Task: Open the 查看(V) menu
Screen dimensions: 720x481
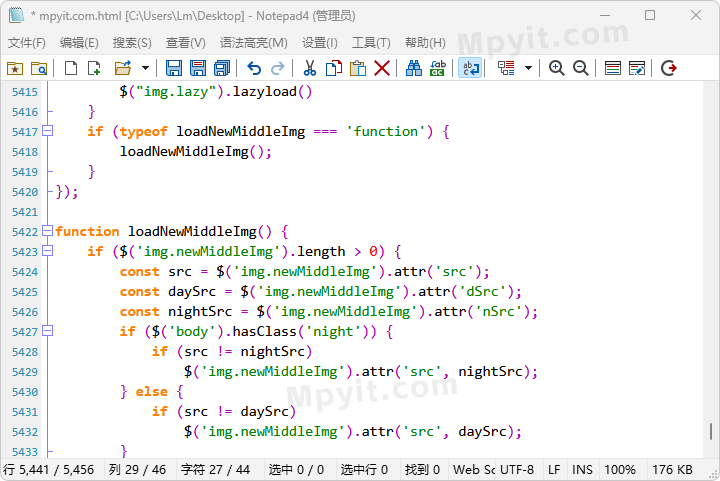Action: click(186, 43)
